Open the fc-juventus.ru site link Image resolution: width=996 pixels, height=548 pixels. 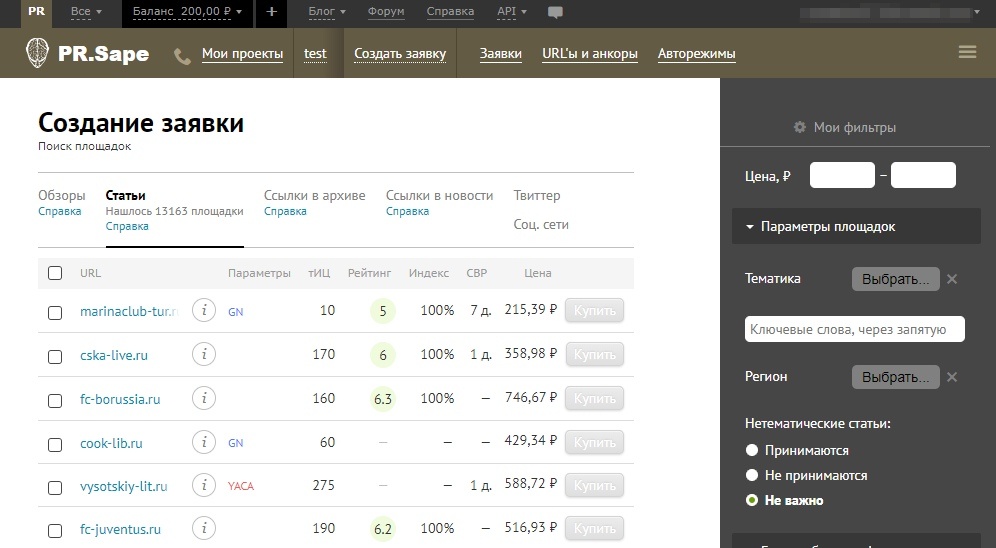coord(120,529)
